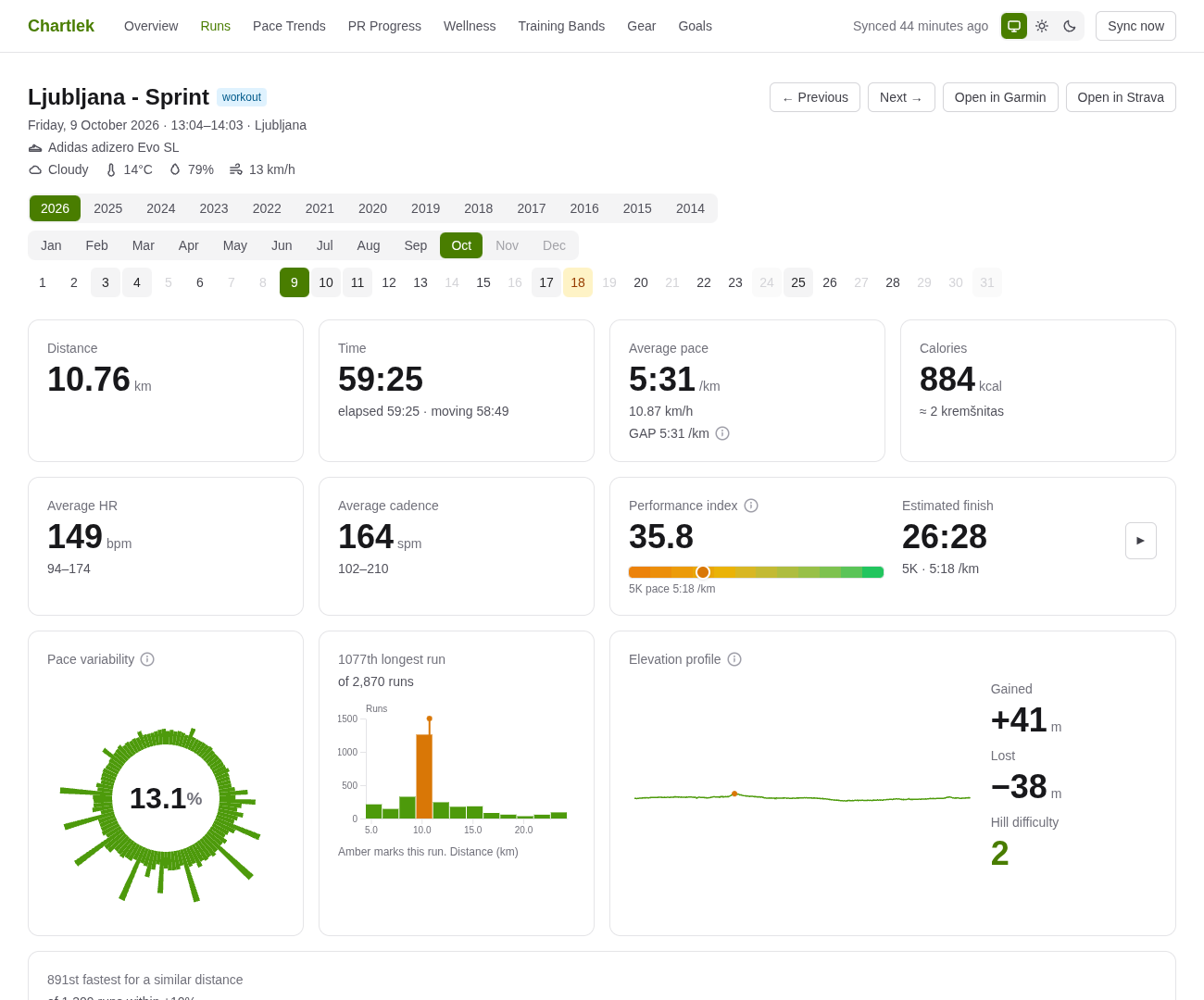
Task: Switch to system theme monitor icon
Action: tap(1014, 26)
